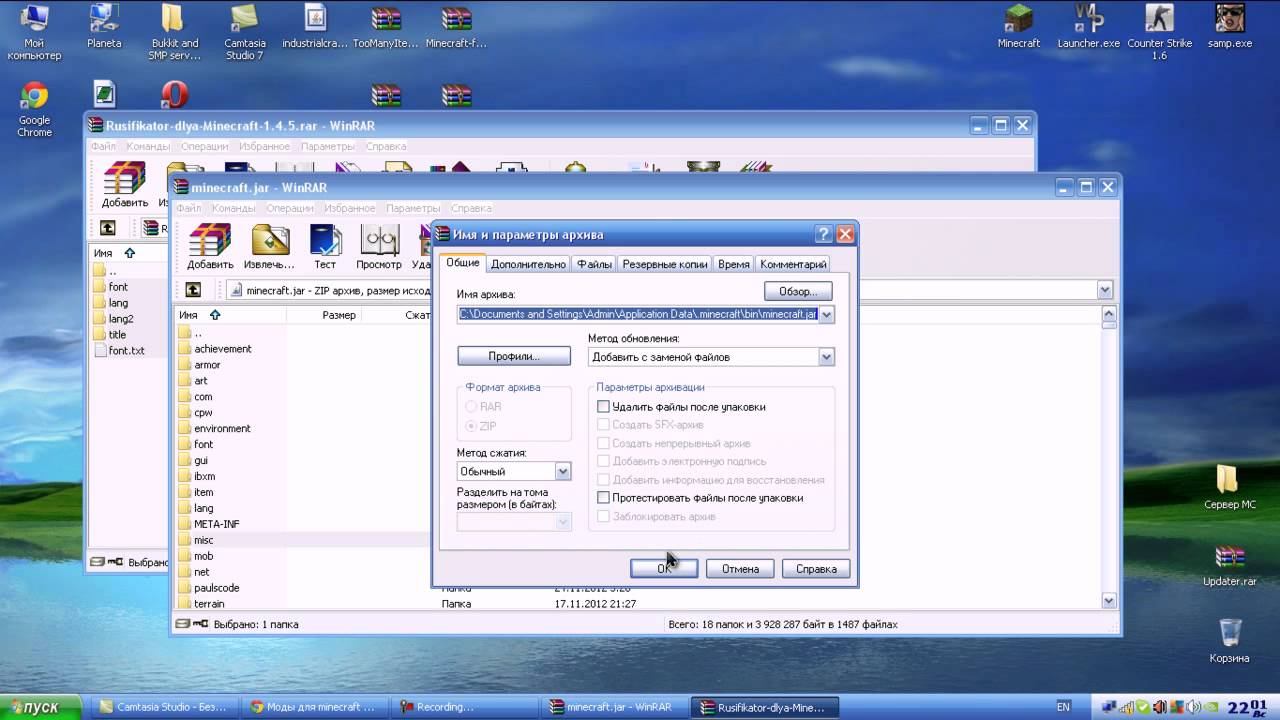
Task: Click the archive name input field
Action: coord(637,314)
